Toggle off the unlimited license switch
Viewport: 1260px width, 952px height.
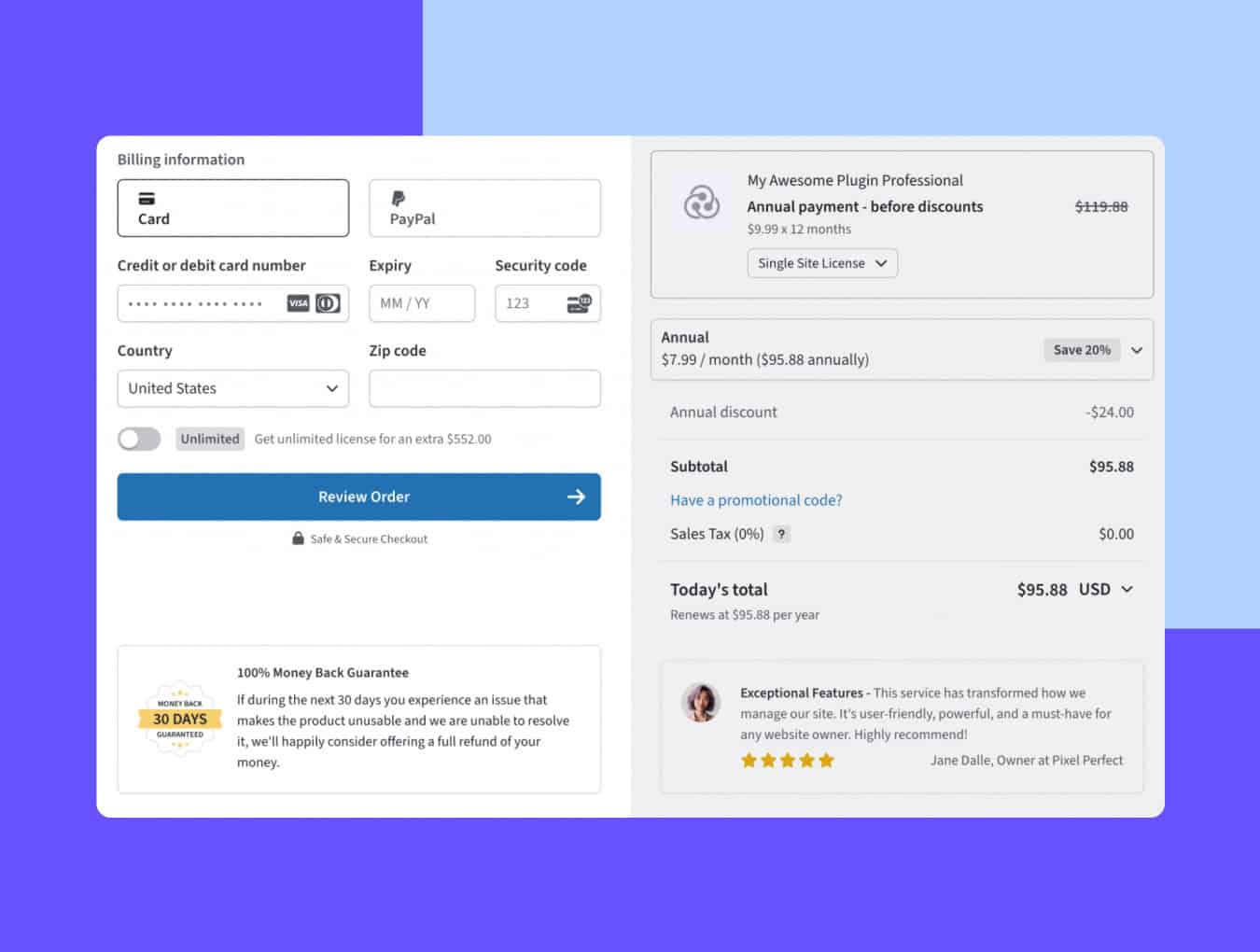tap(138, 439)
